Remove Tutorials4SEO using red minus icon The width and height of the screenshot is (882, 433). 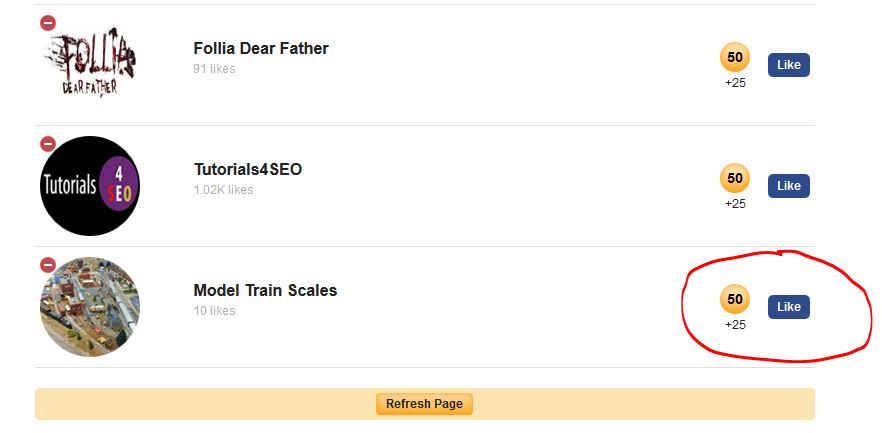click(x=48, y=144)
